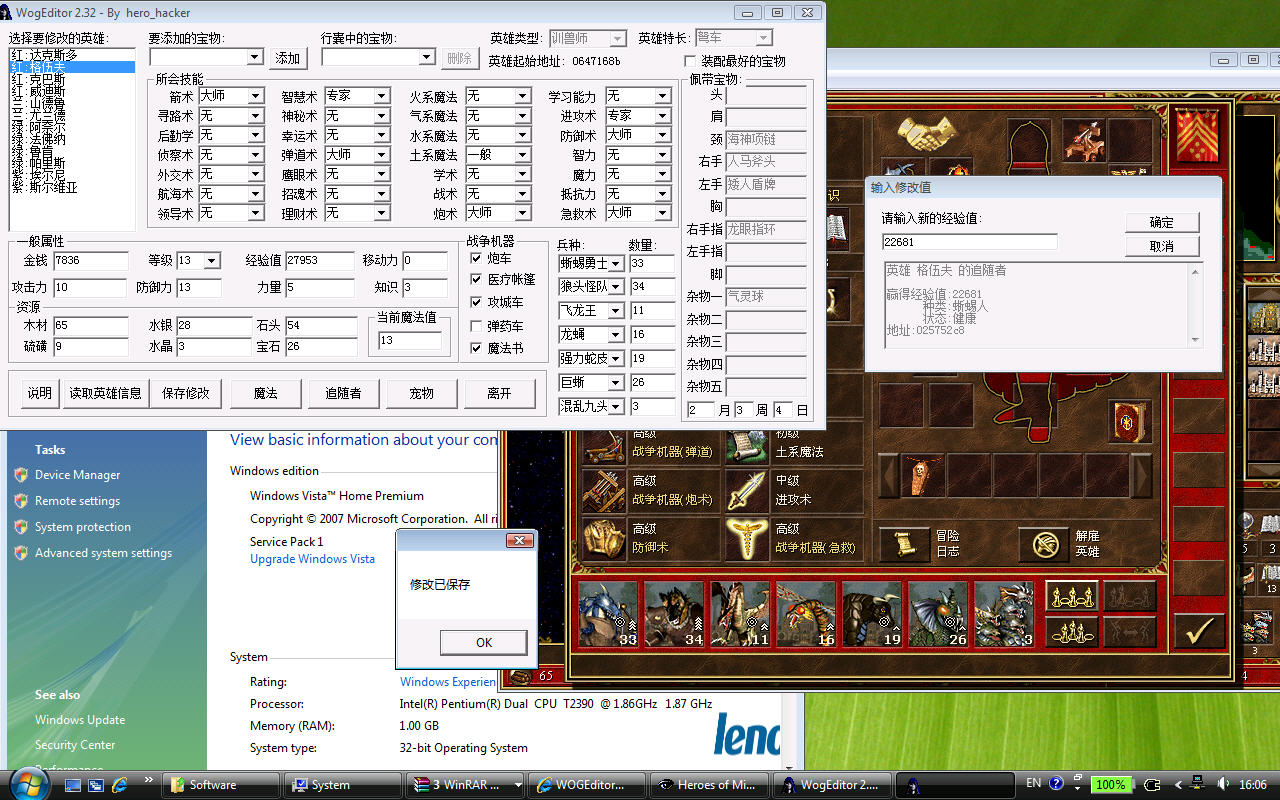Image resolution: width=1280 pixels, height=800 pixels.
Task: Select the skull artifact in the backpack
Action: point(922,476)
